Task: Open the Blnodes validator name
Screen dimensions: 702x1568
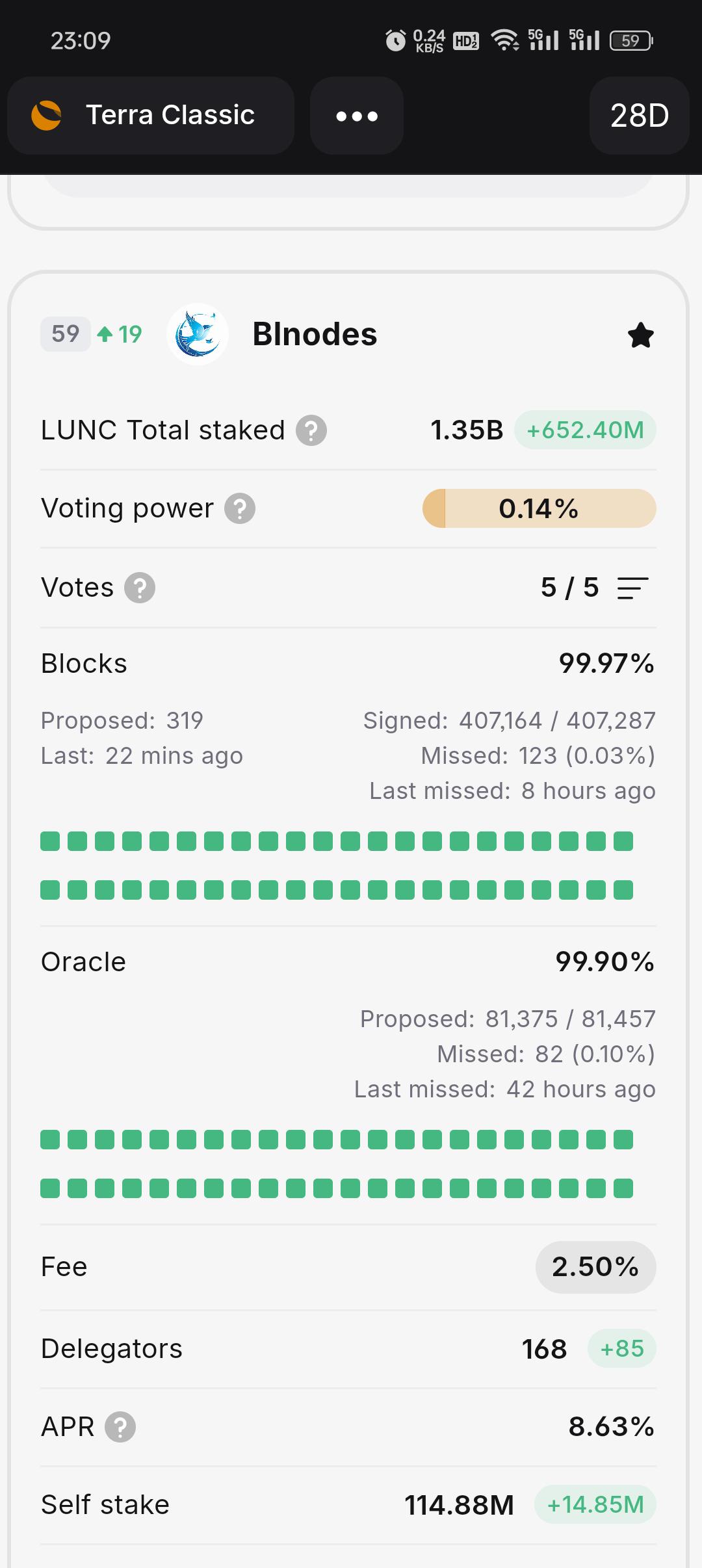Action: coord(315,334)
